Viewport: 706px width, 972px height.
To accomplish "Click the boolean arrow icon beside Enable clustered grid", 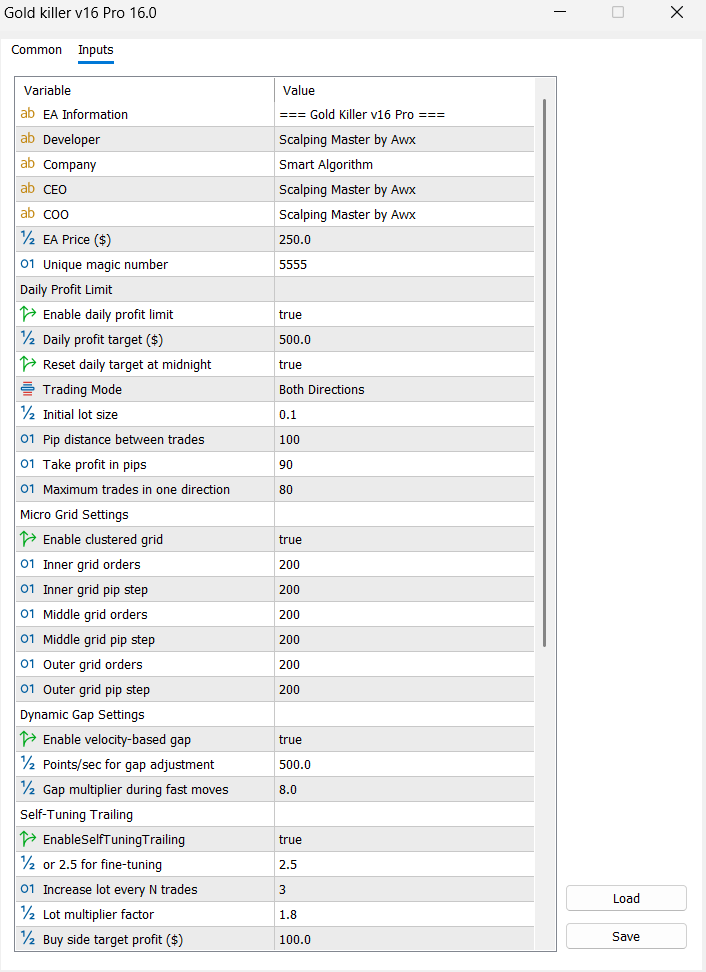I will click(28, 540).
